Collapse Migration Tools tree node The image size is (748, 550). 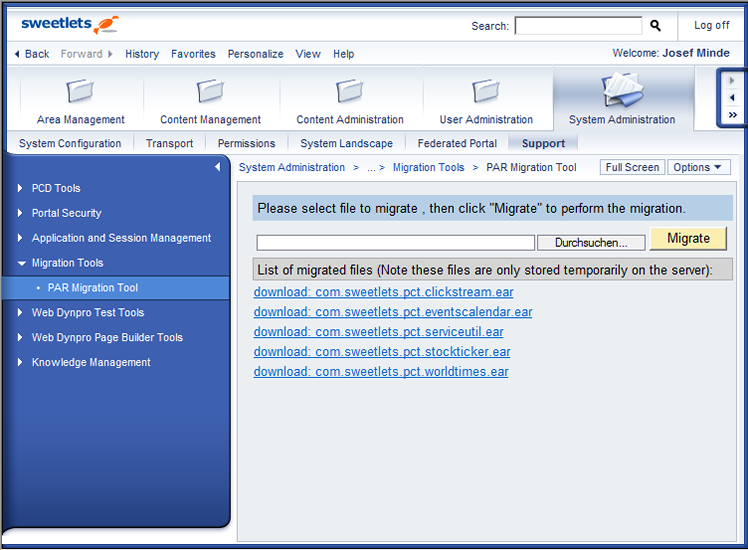[x=21, y=263]
